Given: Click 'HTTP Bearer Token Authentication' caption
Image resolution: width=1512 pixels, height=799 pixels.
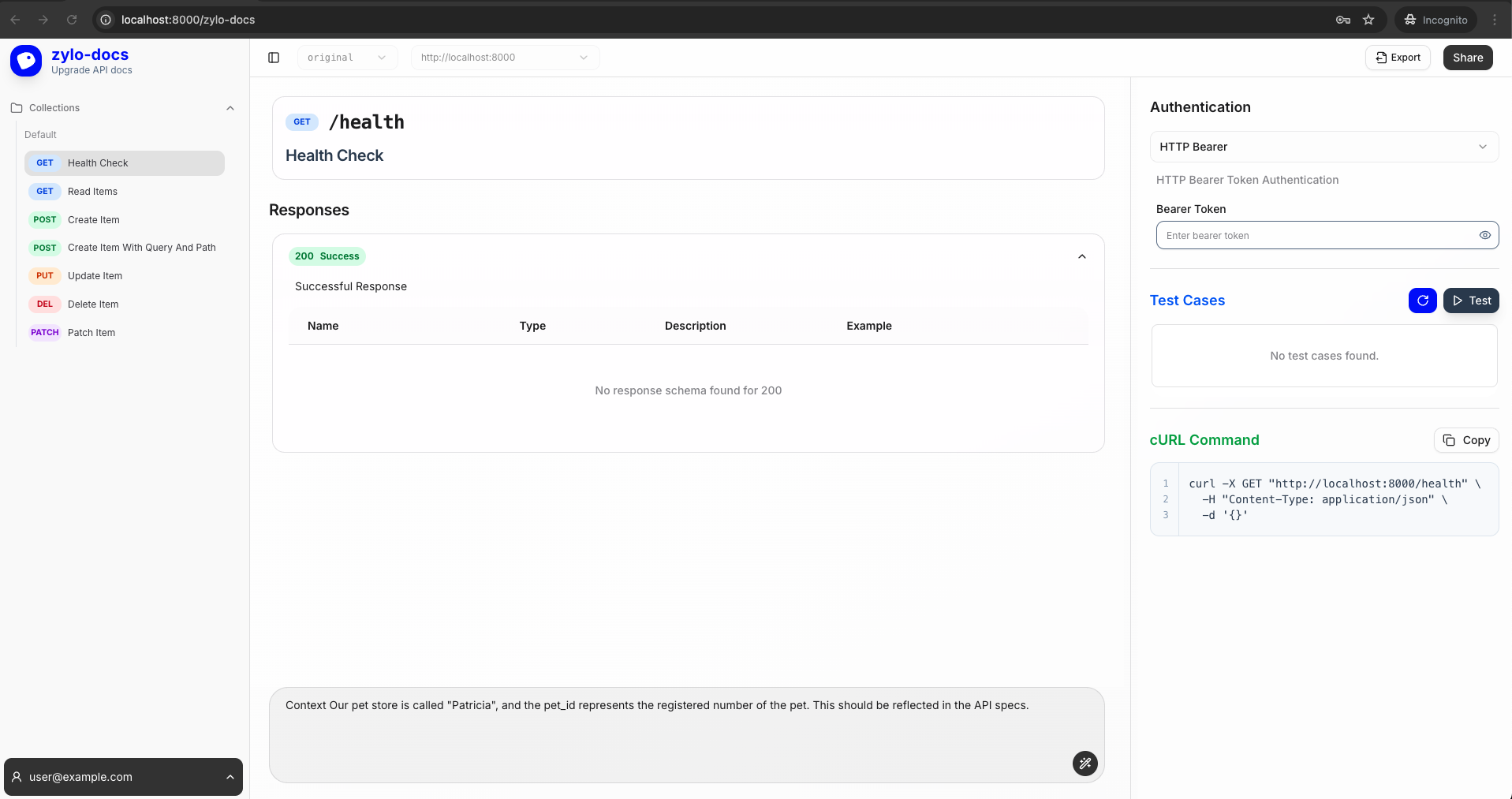Looking at the screenshot, I should coord(1248,180).
